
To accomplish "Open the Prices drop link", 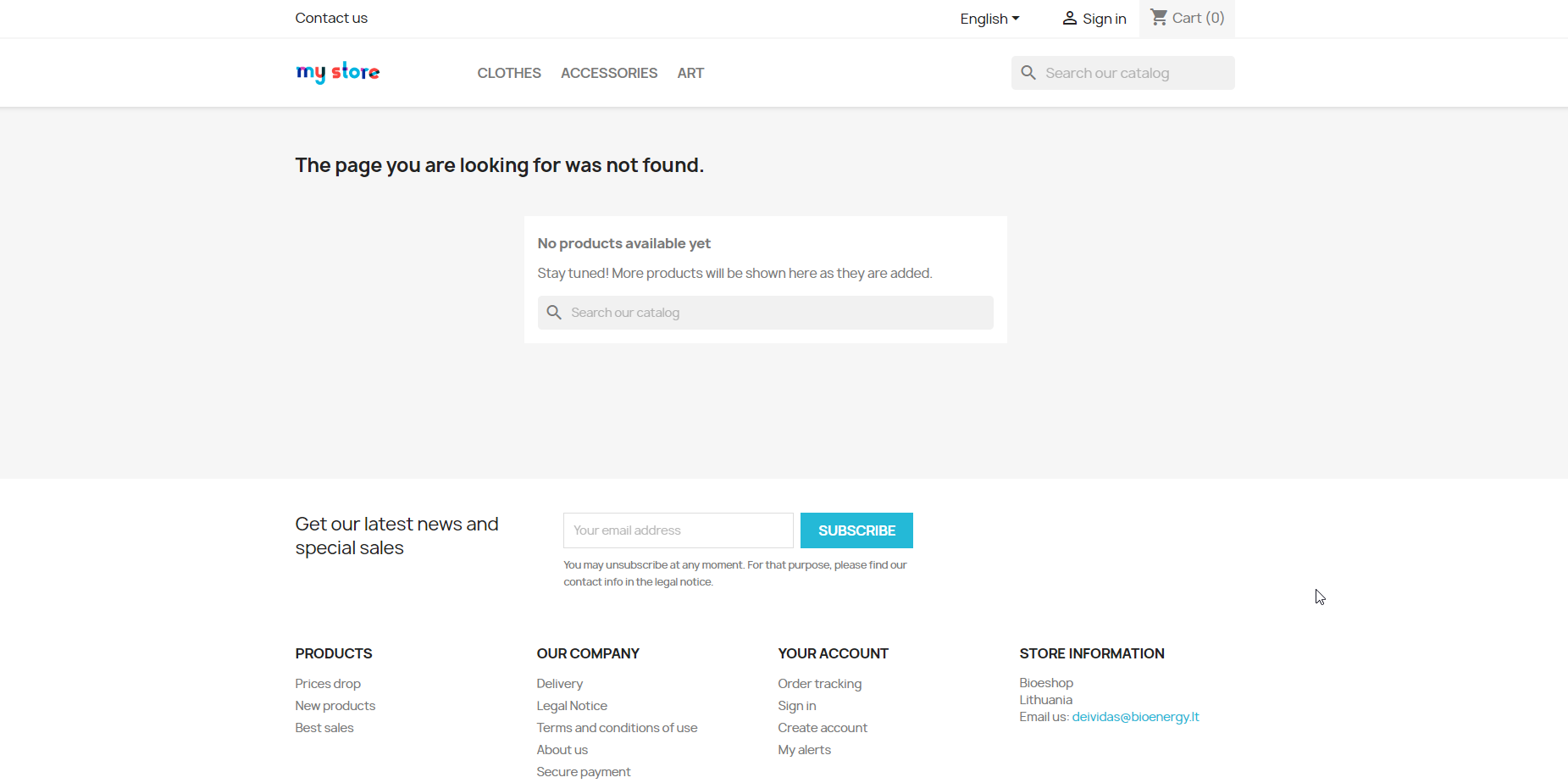I will point(328,684).
